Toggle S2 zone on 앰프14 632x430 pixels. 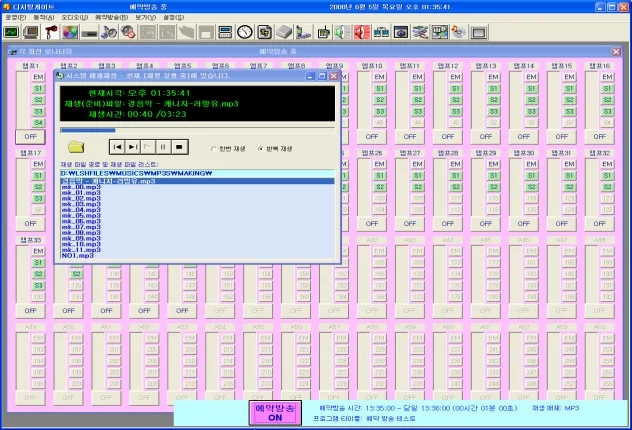[531, 100]
